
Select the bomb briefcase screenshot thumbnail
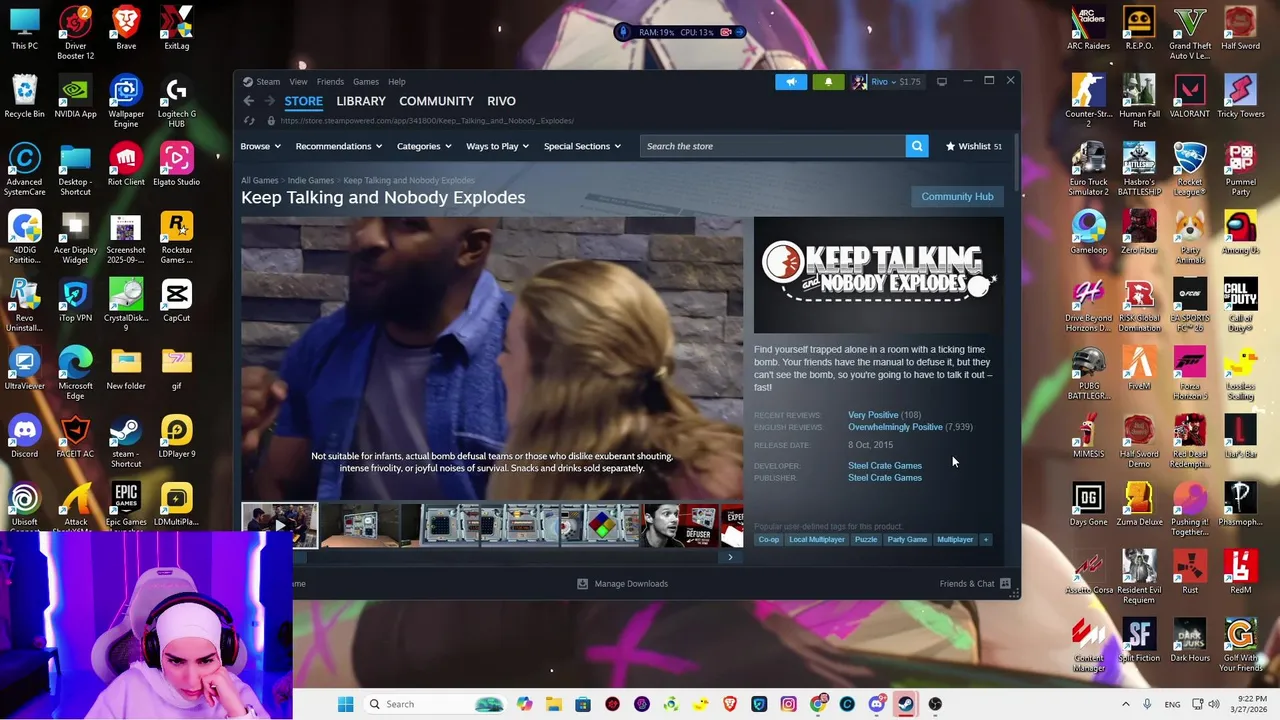(360, 526)
